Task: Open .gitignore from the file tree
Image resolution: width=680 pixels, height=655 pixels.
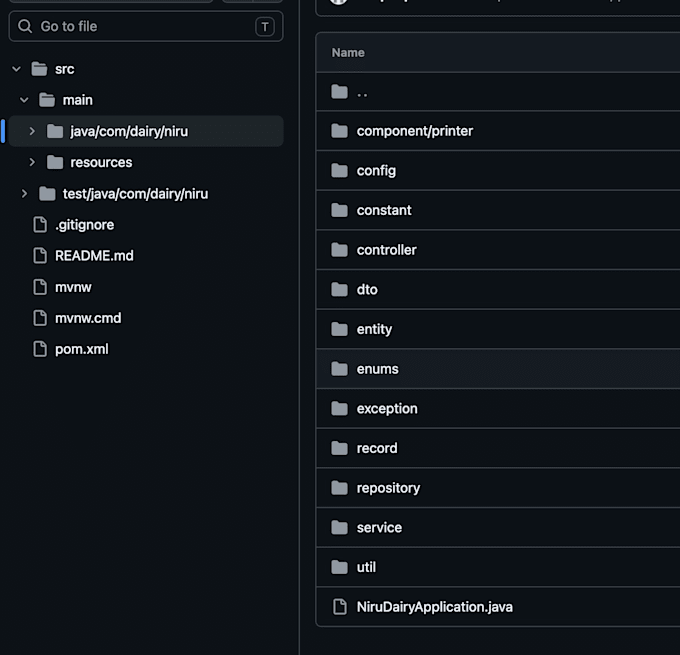Action: pyautogui.click(x=85, y=225)
